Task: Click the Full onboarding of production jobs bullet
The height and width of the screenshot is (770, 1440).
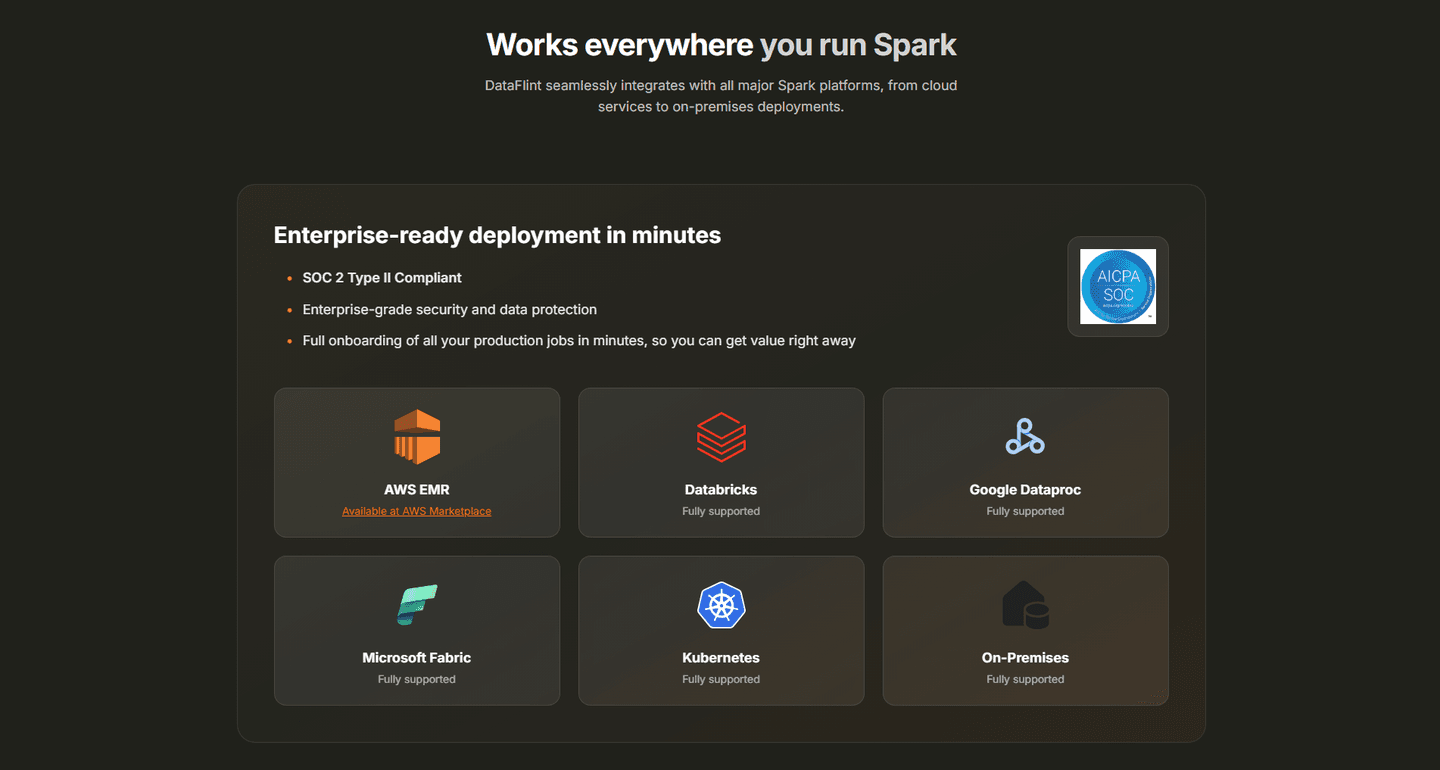Action: 579,341
